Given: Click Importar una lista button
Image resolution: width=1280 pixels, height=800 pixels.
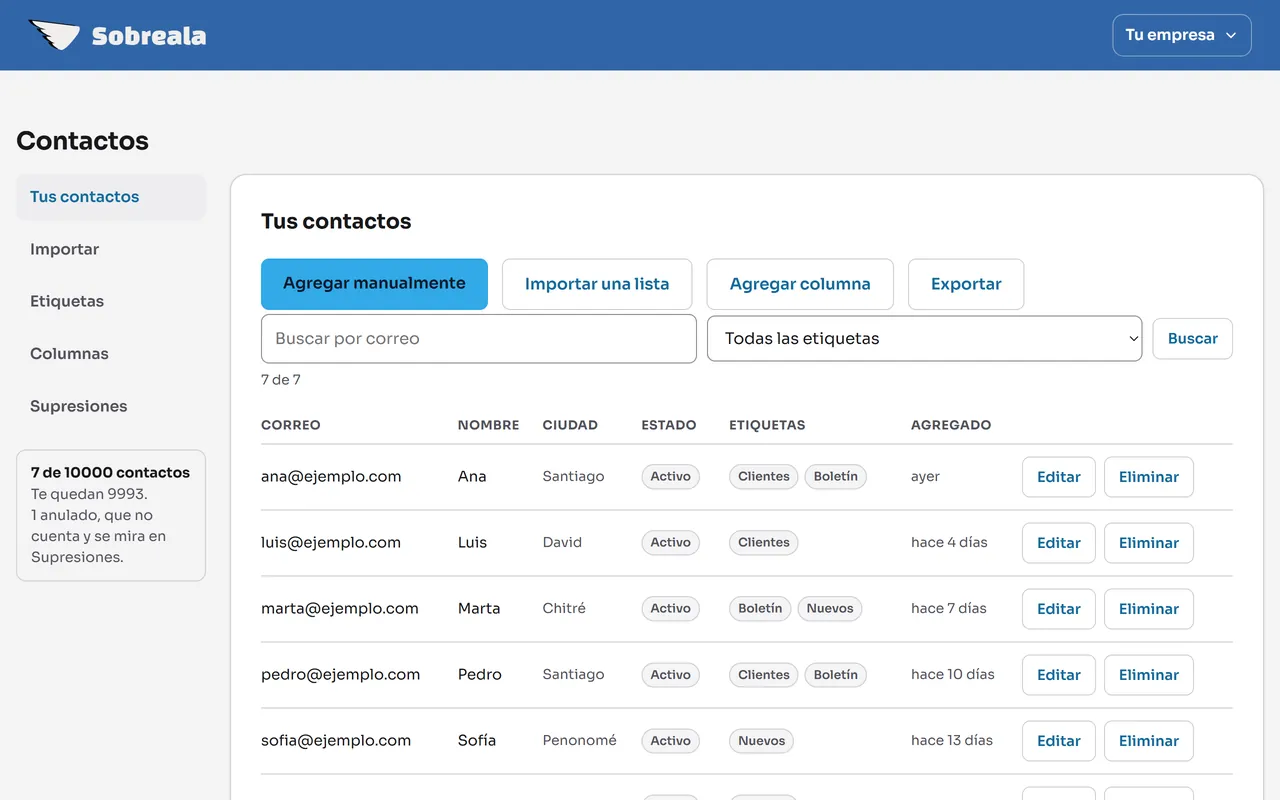Looking at the screenshot, I should coord(597,284).
